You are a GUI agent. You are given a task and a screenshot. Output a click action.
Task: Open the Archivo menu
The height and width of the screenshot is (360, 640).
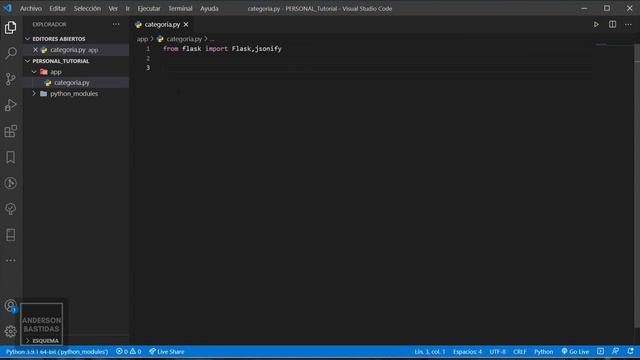31,8
